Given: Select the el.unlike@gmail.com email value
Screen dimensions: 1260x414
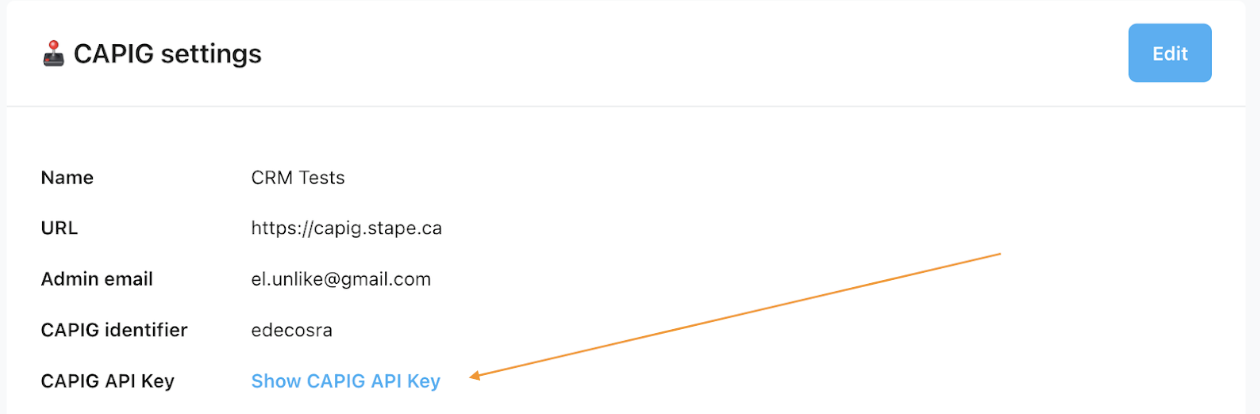Looking at the screenshot, I should pyautogui.click(x=341, y=279).
